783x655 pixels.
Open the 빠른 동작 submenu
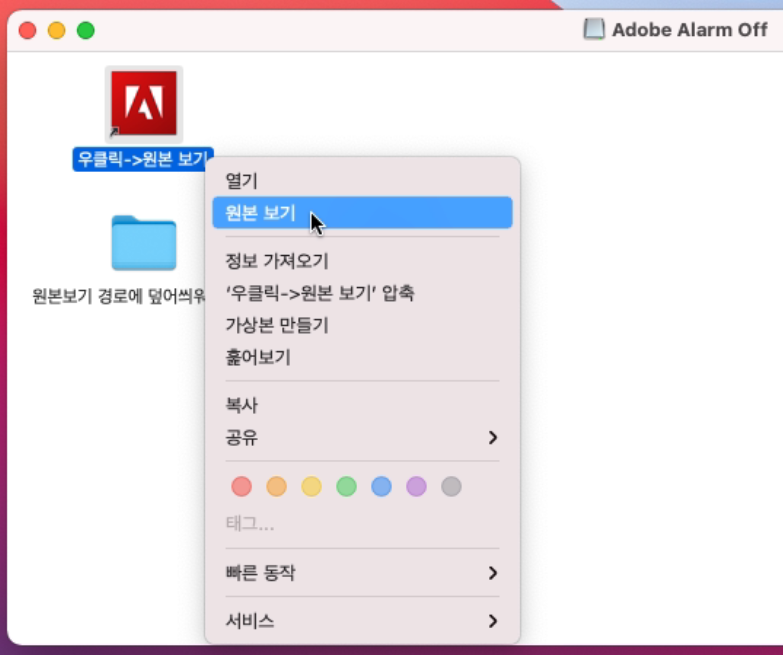[363, 573]
